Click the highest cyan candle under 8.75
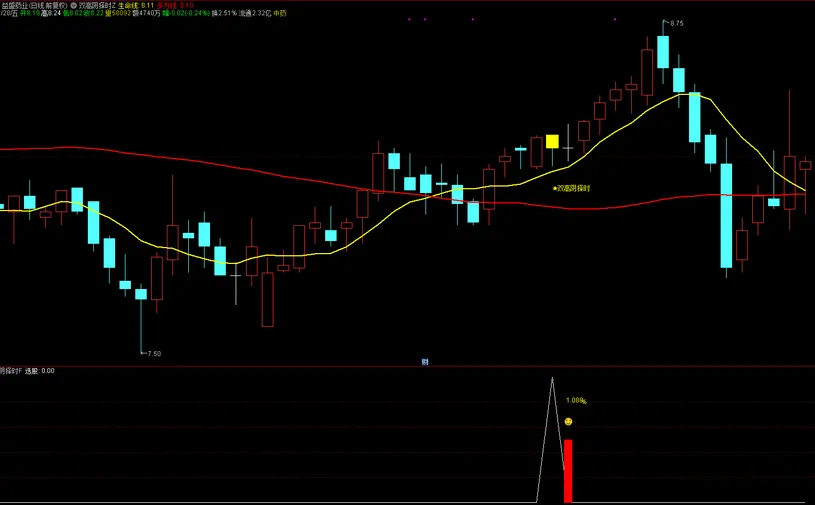This screenshot has height=505, width=815. (x=663, y=51)
